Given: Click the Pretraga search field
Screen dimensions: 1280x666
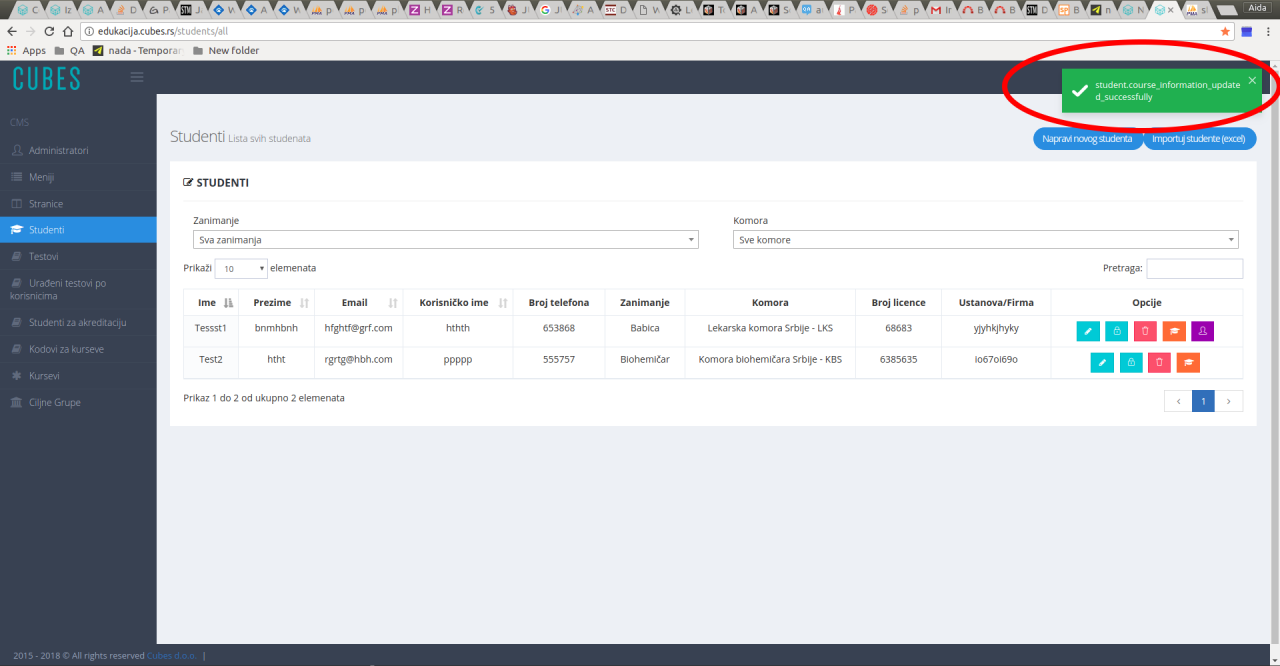Looking at the screenshot, I should coord(1194,269).
